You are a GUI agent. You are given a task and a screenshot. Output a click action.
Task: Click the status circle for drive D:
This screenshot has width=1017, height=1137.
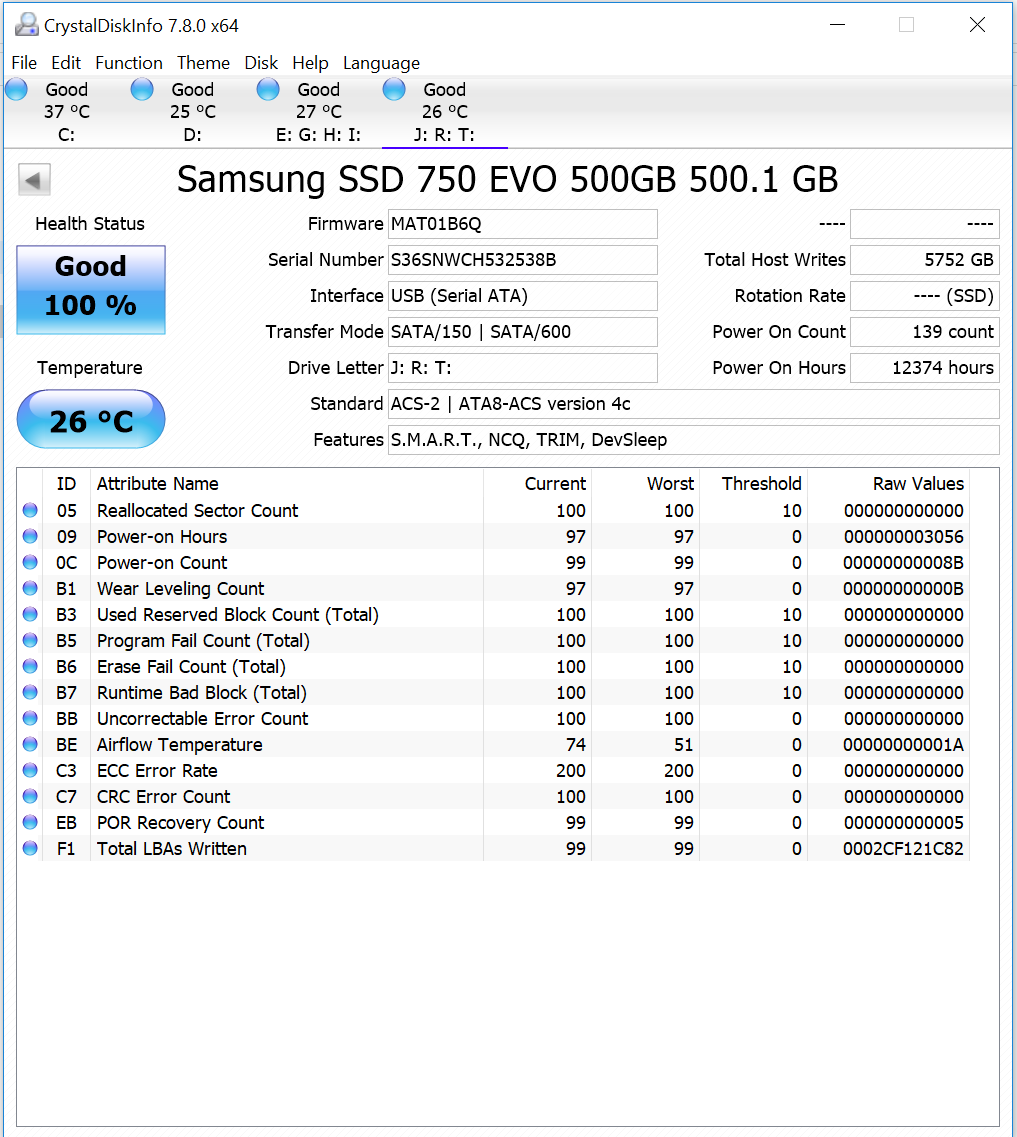point(142,89)
